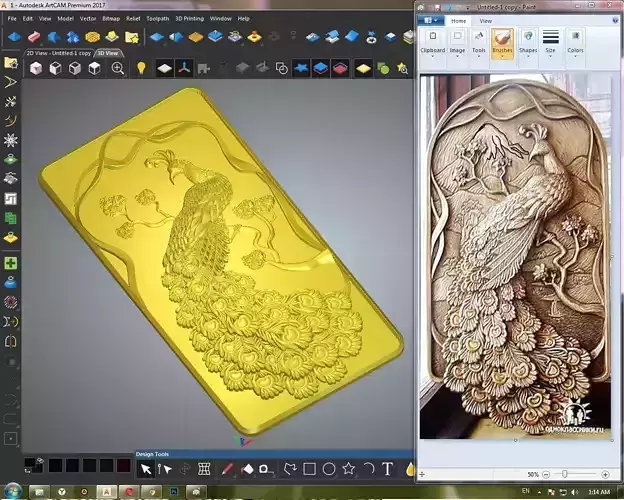Open the Toolpath menu
The width and height of the screenshot is (624, 500).
[x=158, y=19]
